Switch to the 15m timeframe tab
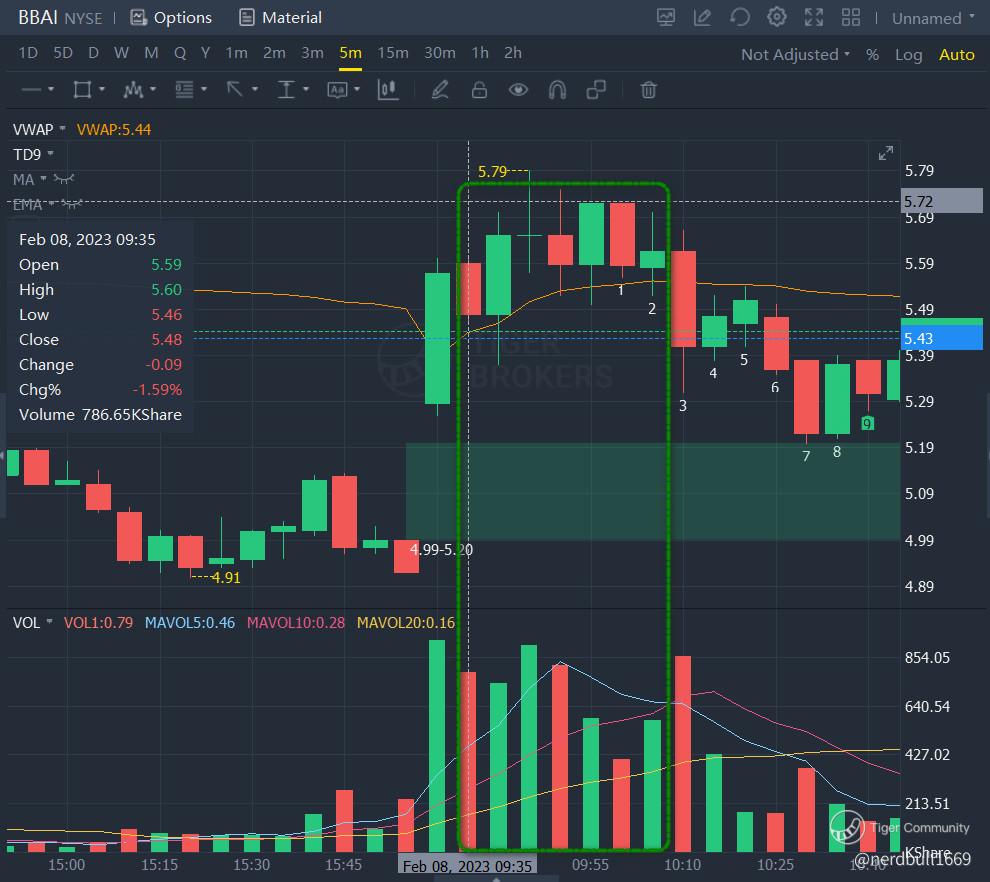The width and height of the screenshot is (990, 882). (393, 53)
